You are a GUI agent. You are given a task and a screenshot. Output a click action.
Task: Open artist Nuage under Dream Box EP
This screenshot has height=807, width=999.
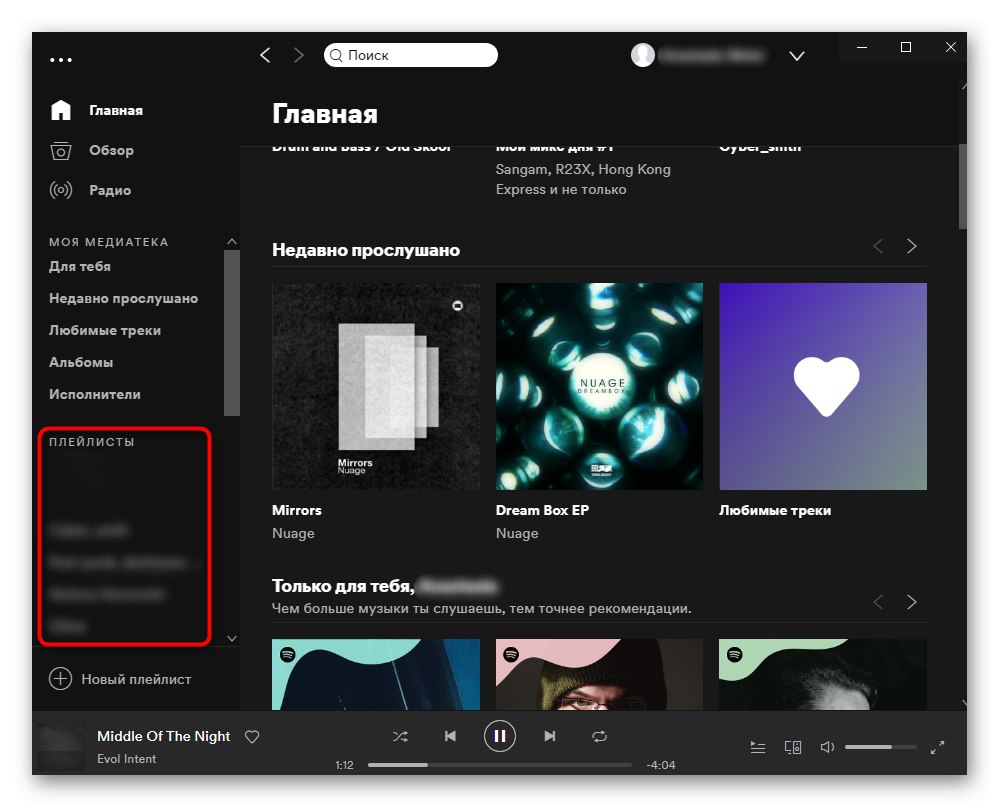[x=517, y=533]
